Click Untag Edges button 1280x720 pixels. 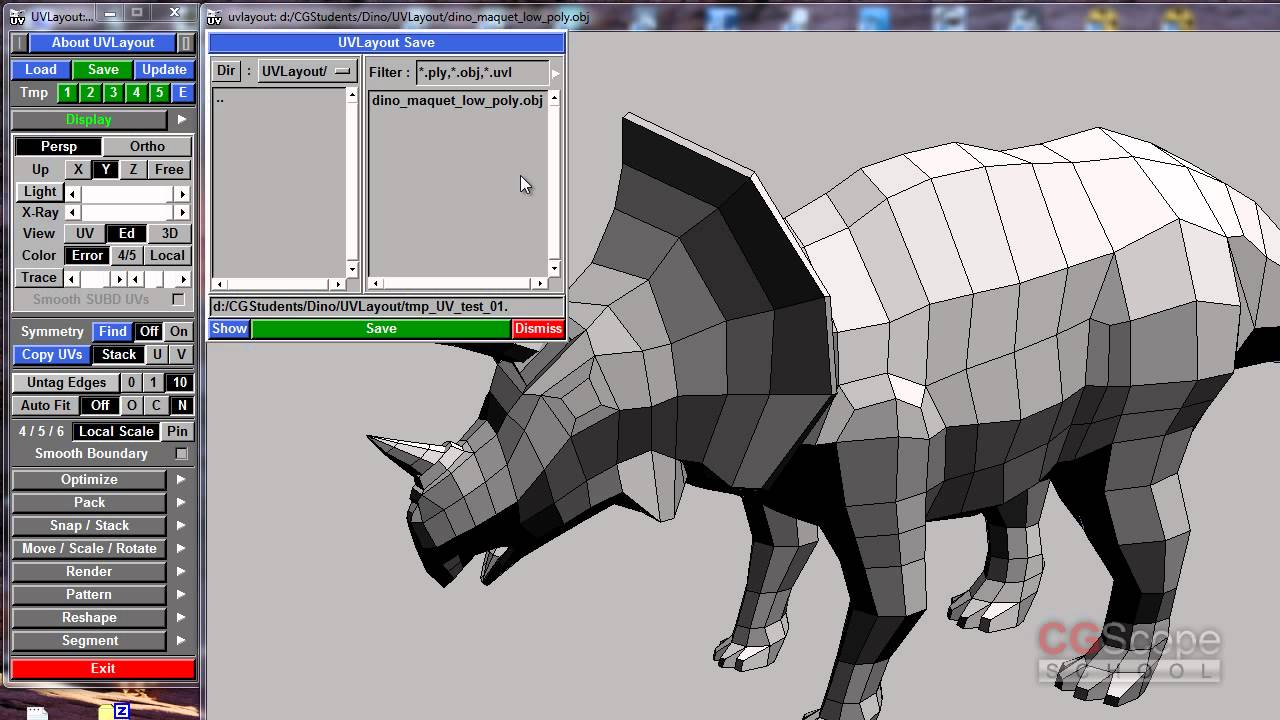click(x=66, y=383)
